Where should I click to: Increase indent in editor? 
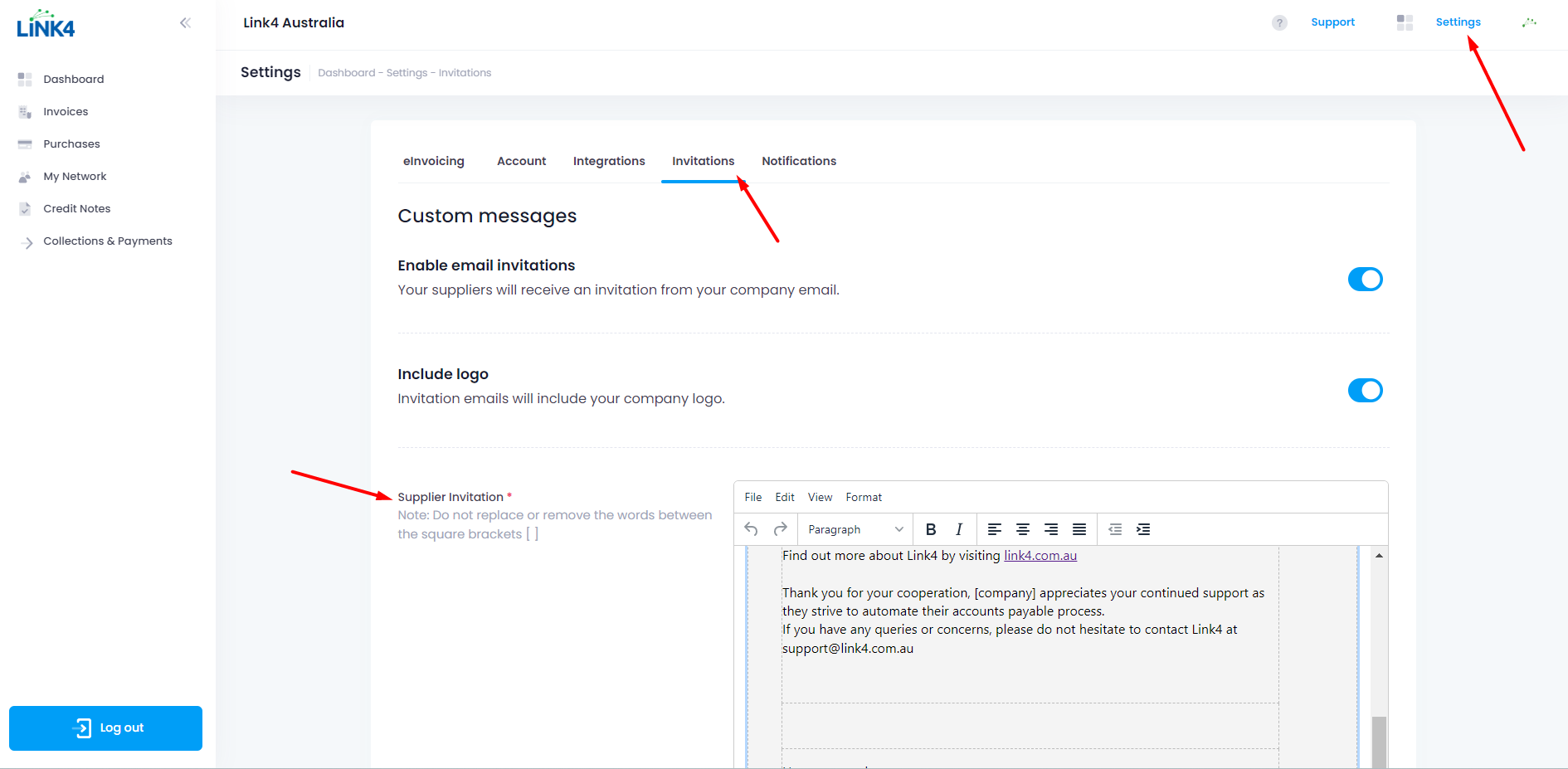1143,529
